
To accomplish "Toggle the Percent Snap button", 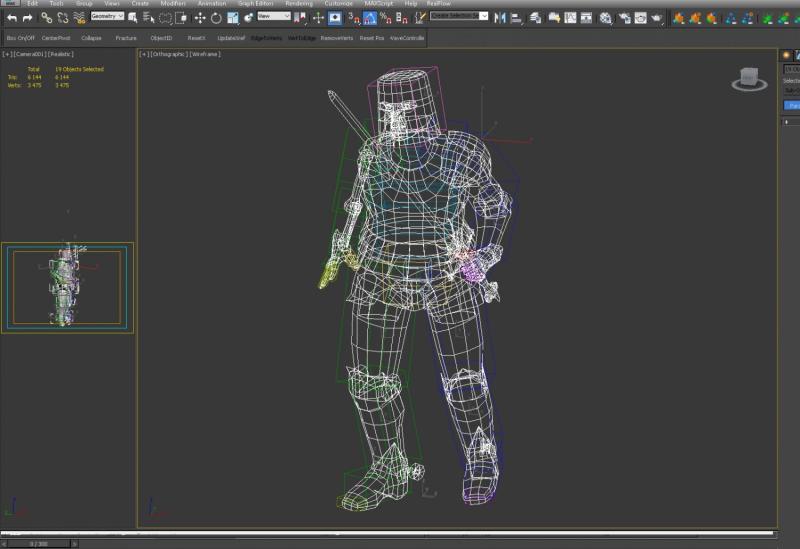I will point(386,18).
